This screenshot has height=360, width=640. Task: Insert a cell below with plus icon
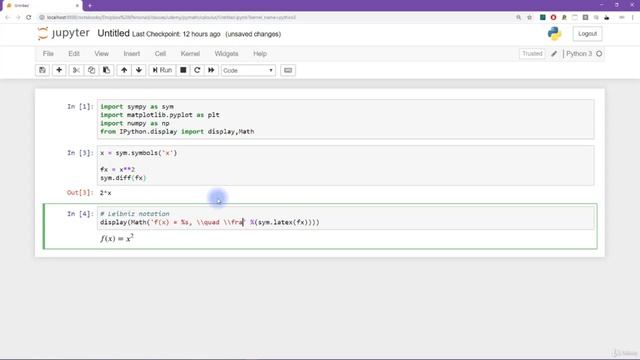point(59,70)
